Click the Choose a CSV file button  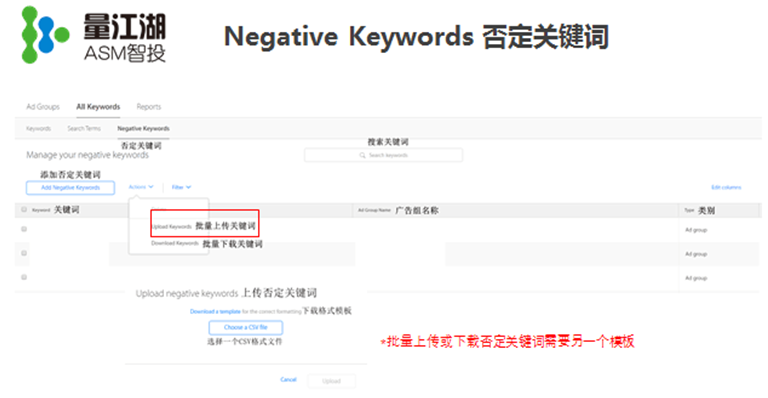246,327
